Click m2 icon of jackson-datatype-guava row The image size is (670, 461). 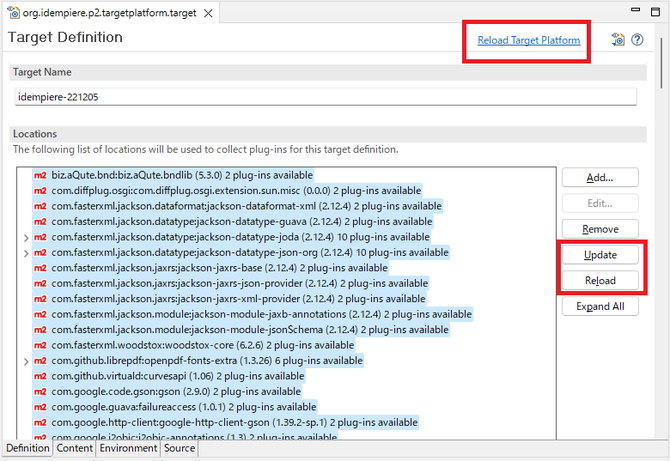(x=40, y=221)
